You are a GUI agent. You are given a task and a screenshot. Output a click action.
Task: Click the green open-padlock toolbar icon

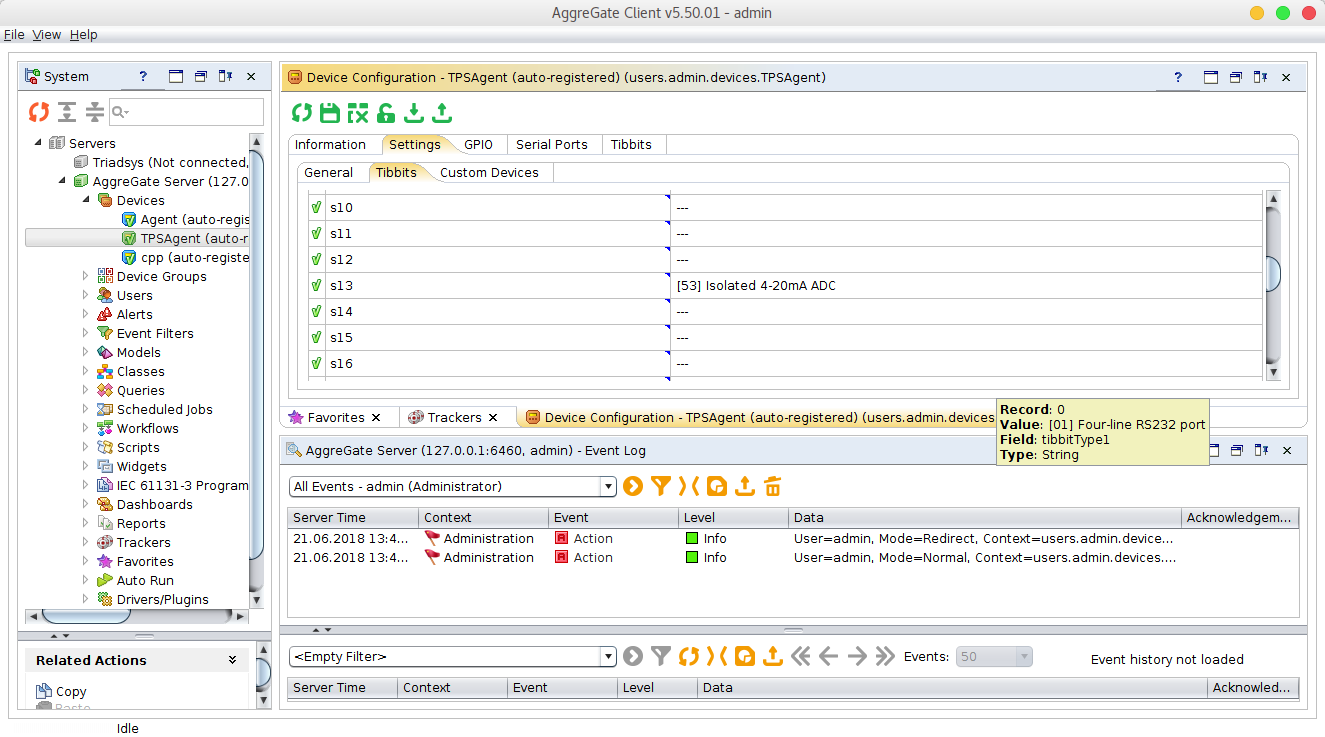tap(386, 112)
